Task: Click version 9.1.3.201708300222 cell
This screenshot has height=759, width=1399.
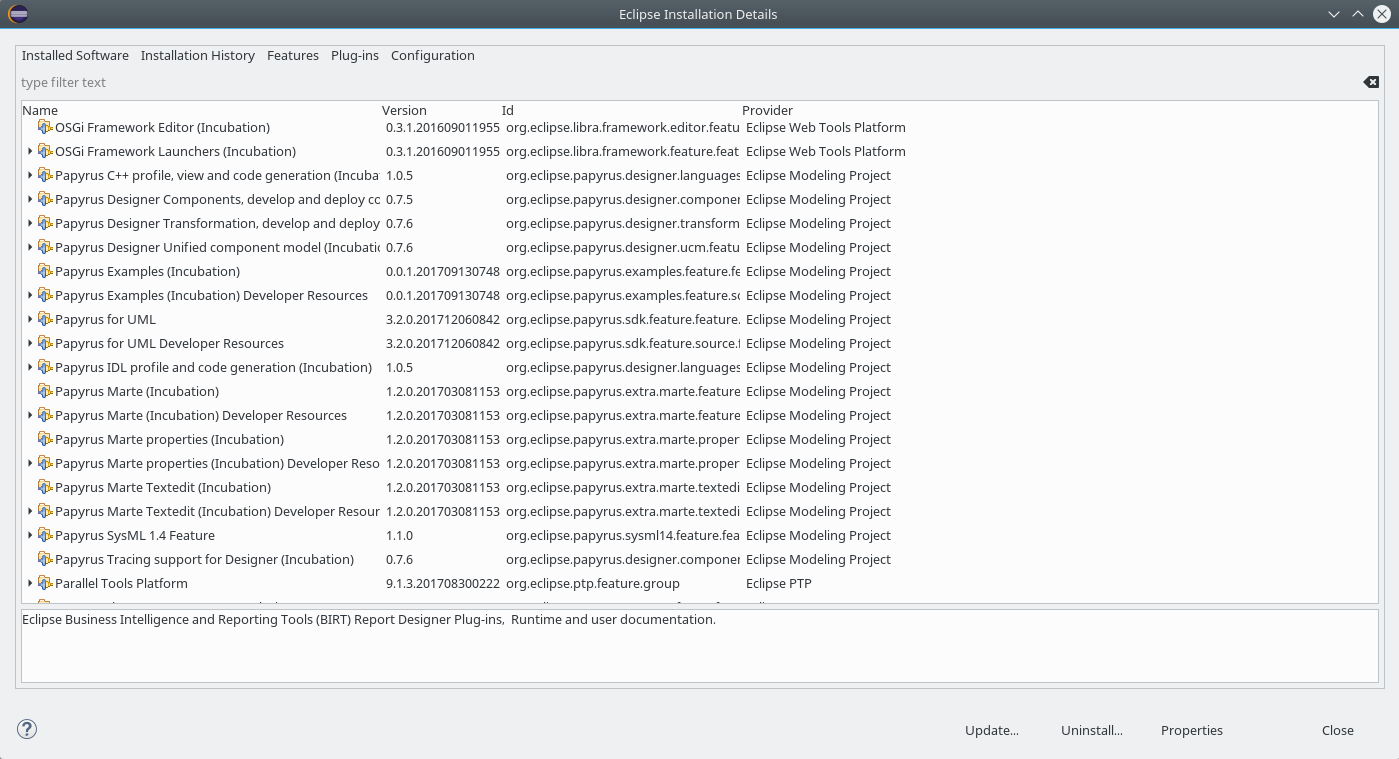Action: (x=443, y=583)
